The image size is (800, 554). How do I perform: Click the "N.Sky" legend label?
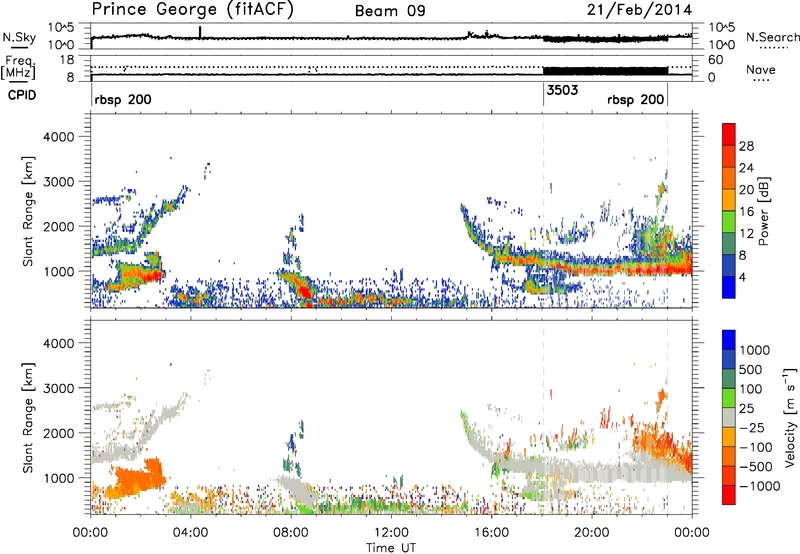(x=19, y=37)
